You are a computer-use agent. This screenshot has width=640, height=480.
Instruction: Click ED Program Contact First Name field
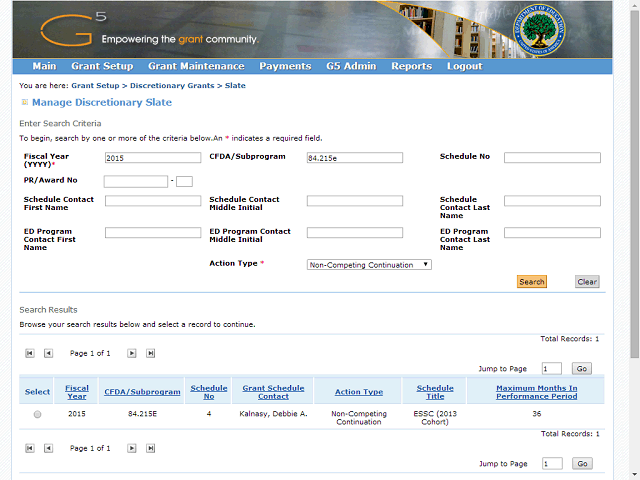click(x=153, y=233)
